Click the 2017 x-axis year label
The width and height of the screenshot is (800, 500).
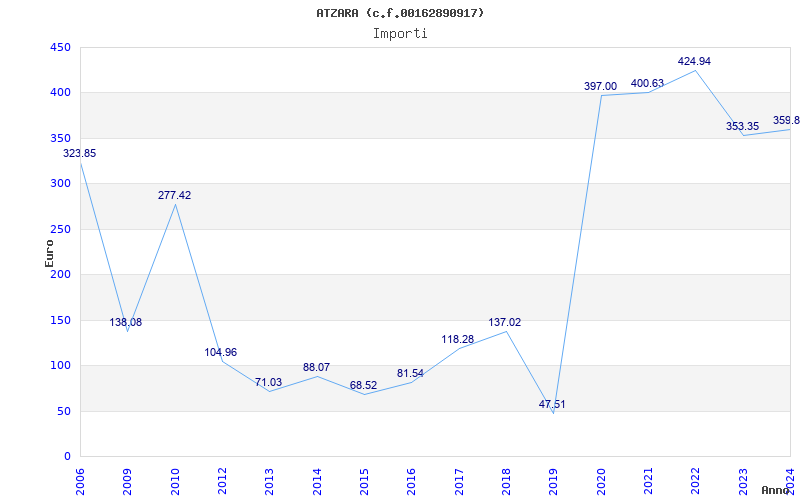(x=459, y=482)
